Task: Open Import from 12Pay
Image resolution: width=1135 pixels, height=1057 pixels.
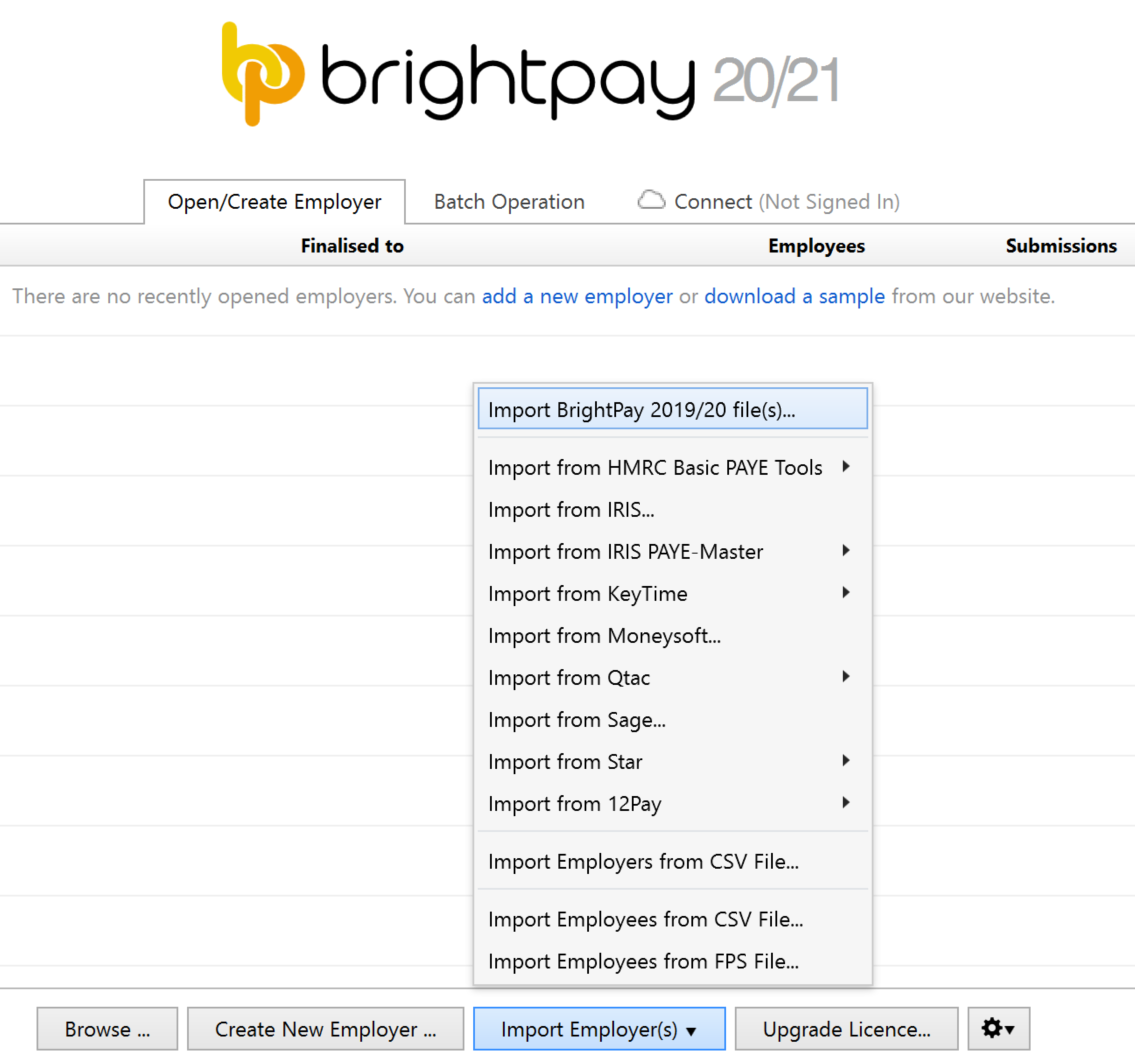Action: pos(672,804)
